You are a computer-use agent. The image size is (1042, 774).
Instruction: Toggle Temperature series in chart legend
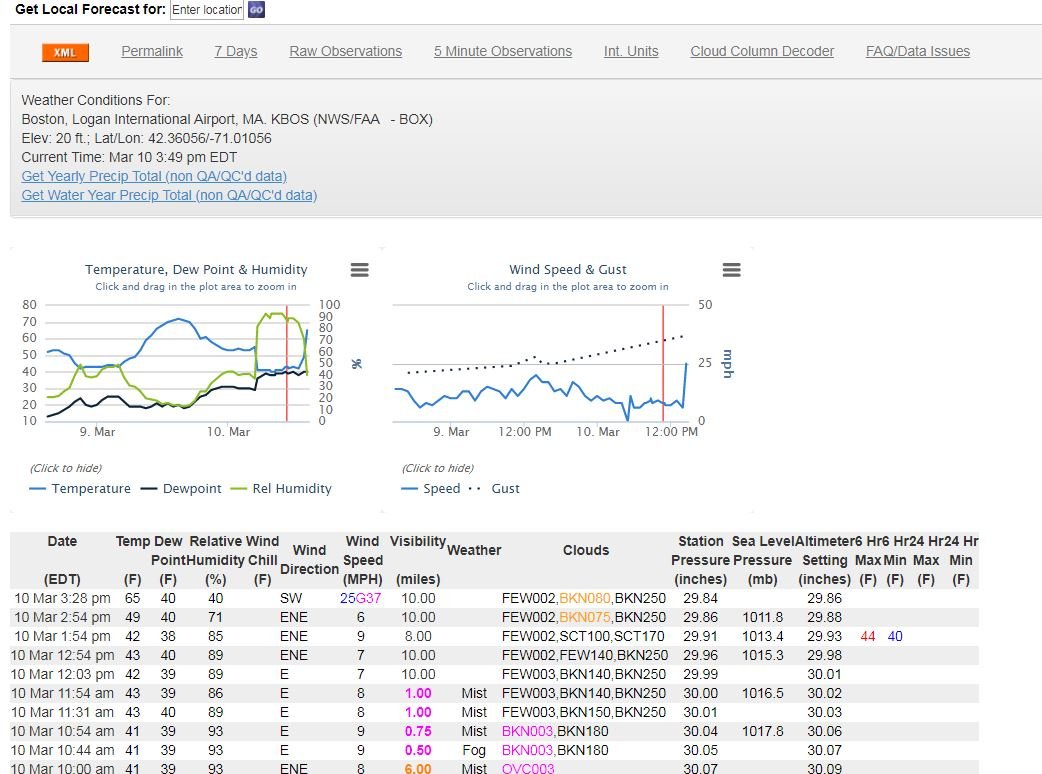coord(80,488)
